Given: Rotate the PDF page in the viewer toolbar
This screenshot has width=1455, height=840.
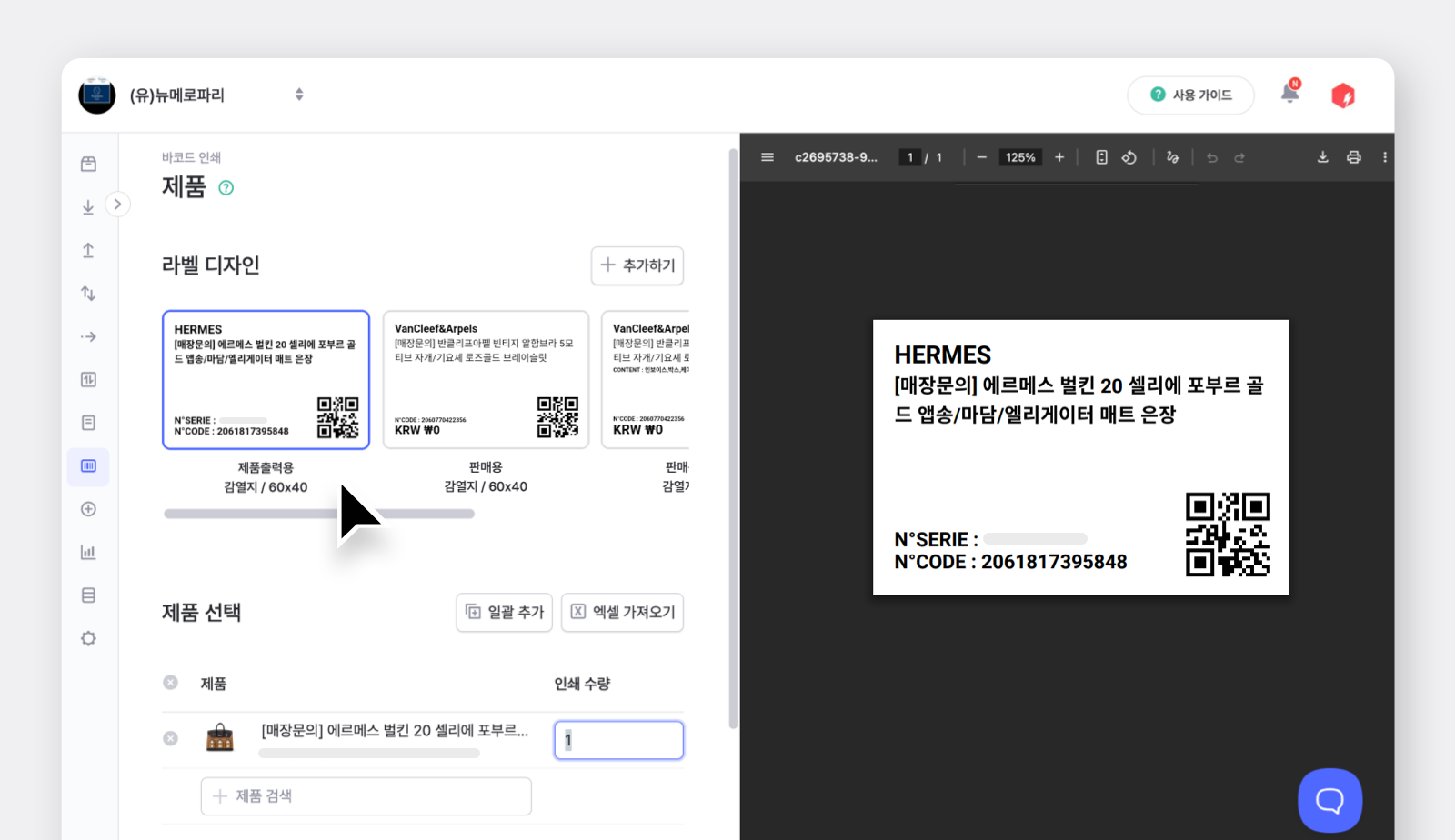Looking at the screenshot, I should (x=1129, y=156).
